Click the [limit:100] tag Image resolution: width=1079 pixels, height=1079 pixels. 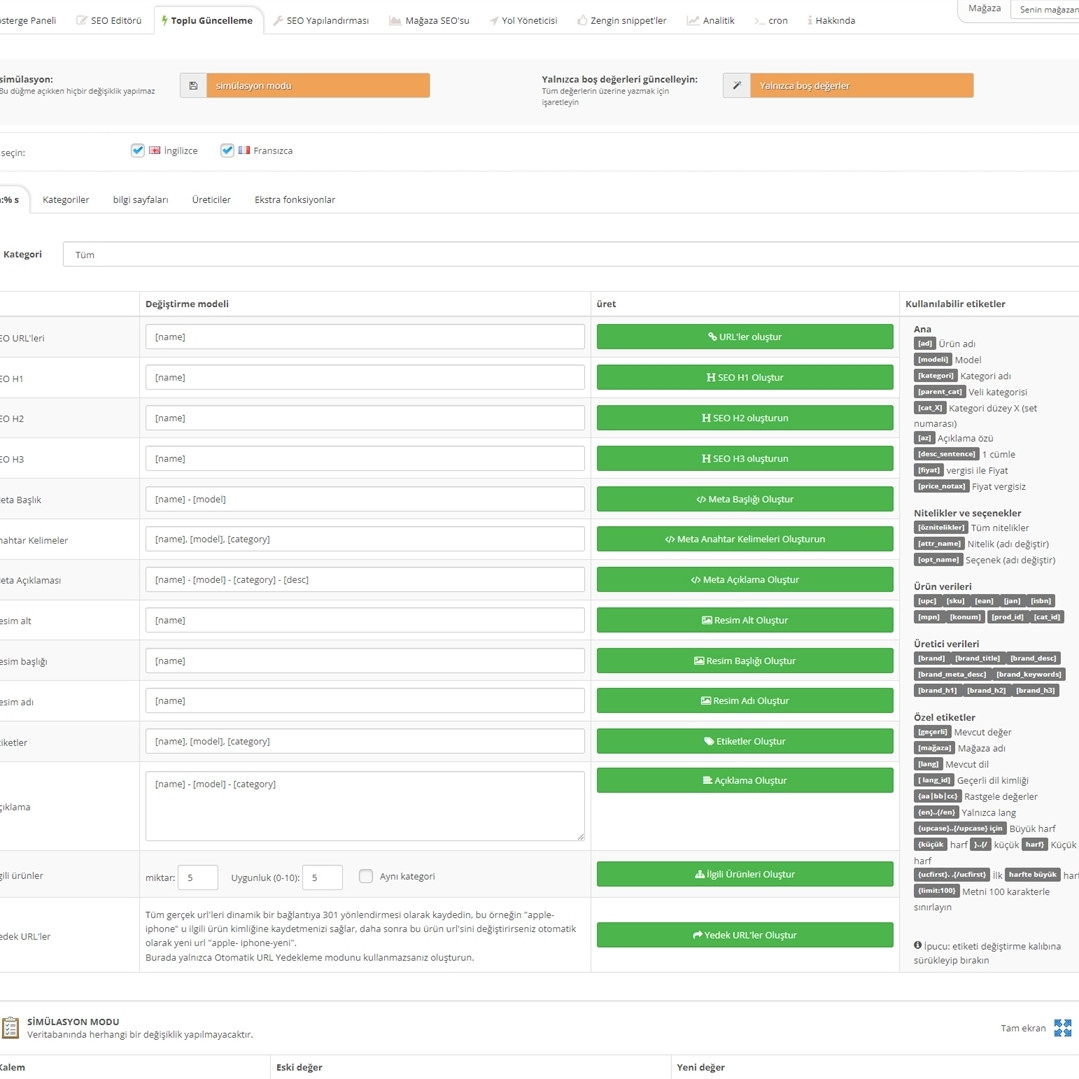pyautogui.click(x=937, y=890)
